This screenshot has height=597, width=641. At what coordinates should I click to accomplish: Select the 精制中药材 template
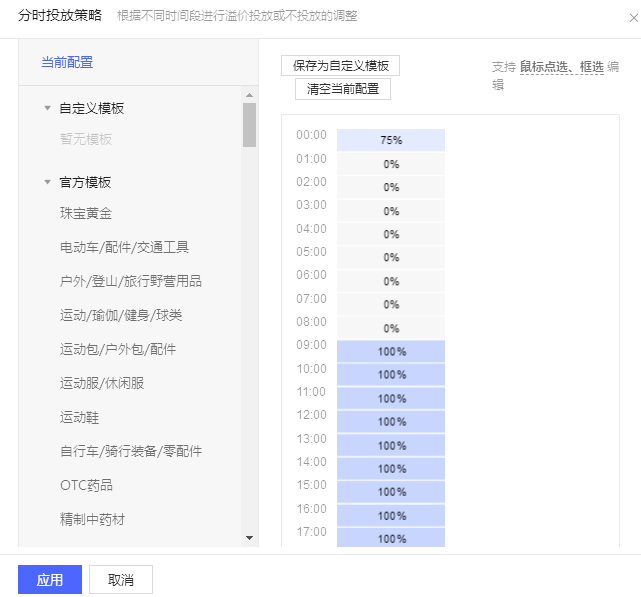92,519
